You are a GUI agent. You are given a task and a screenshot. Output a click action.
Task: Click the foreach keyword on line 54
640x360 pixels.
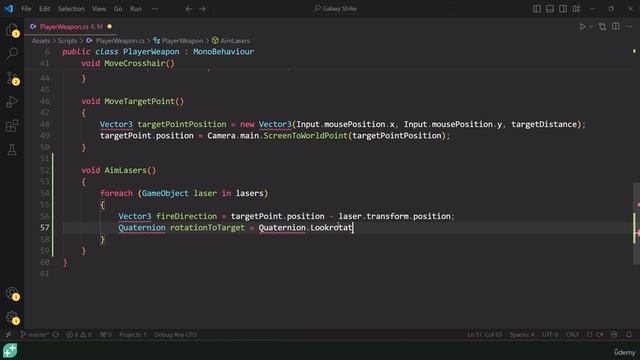pos(116,193)
